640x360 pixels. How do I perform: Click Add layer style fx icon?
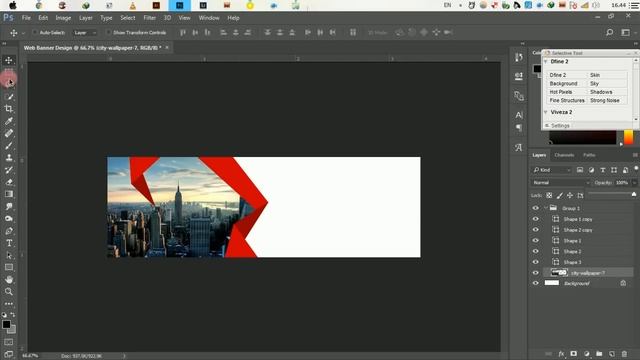pyautogui.click(x=561, y=354)
